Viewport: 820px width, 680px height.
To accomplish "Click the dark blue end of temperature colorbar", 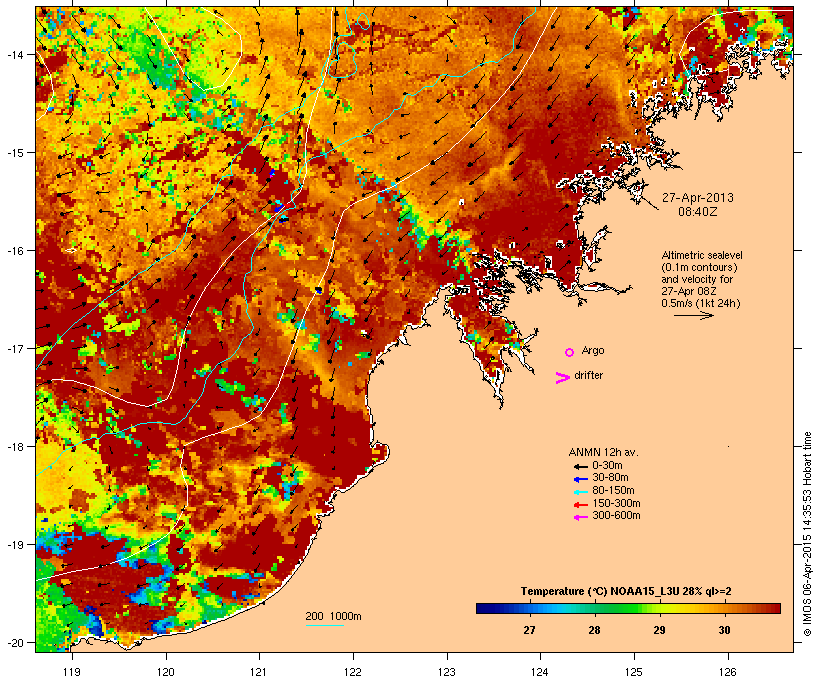I will (x=484, y=608).
